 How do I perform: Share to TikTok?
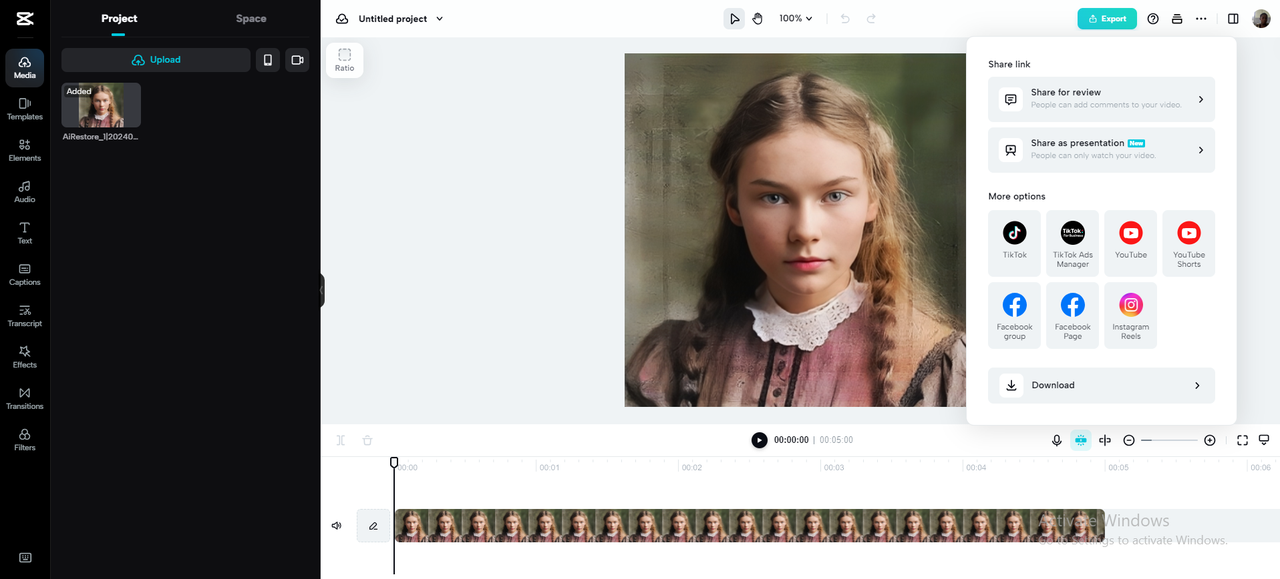(1014, 243)
